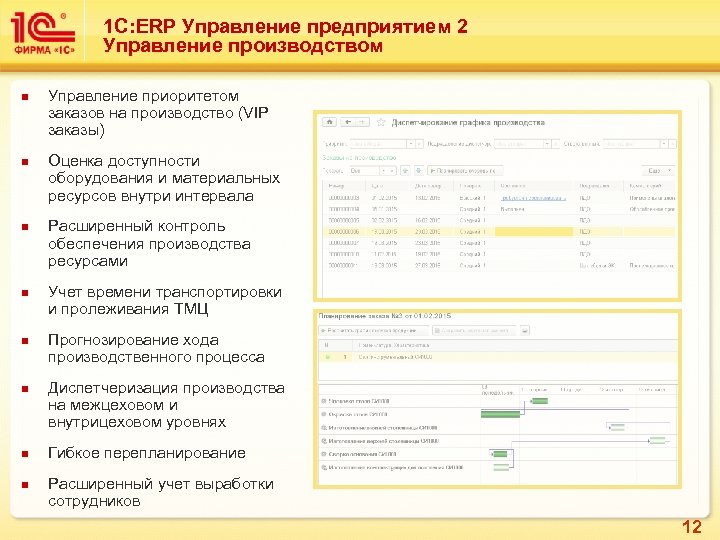Select the green bar of first Gantt stage
Viewport: 720px width, 540px height.
click(x=540, y=401)
